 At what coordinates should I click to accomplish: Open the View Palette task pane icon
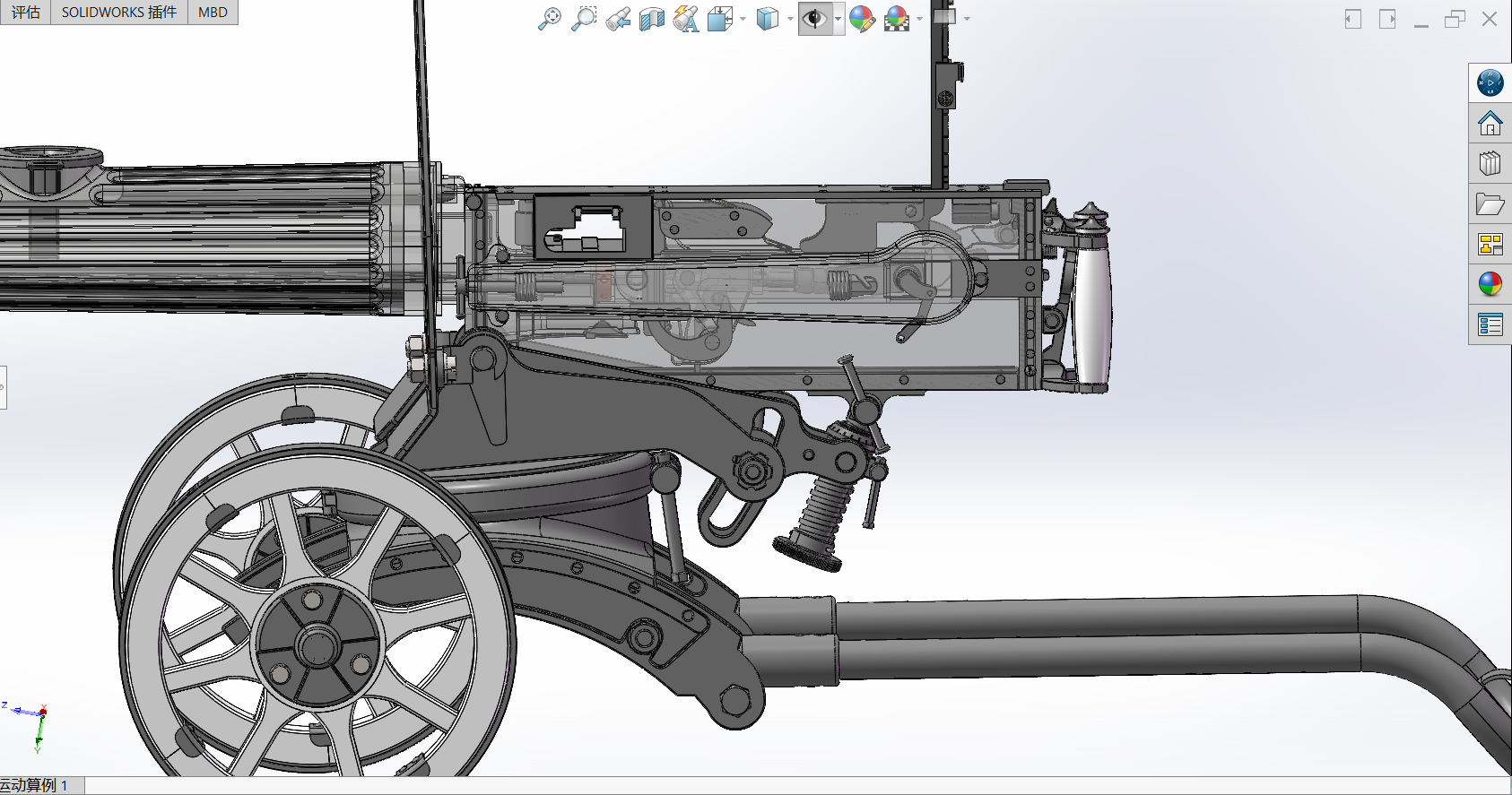1490,245
